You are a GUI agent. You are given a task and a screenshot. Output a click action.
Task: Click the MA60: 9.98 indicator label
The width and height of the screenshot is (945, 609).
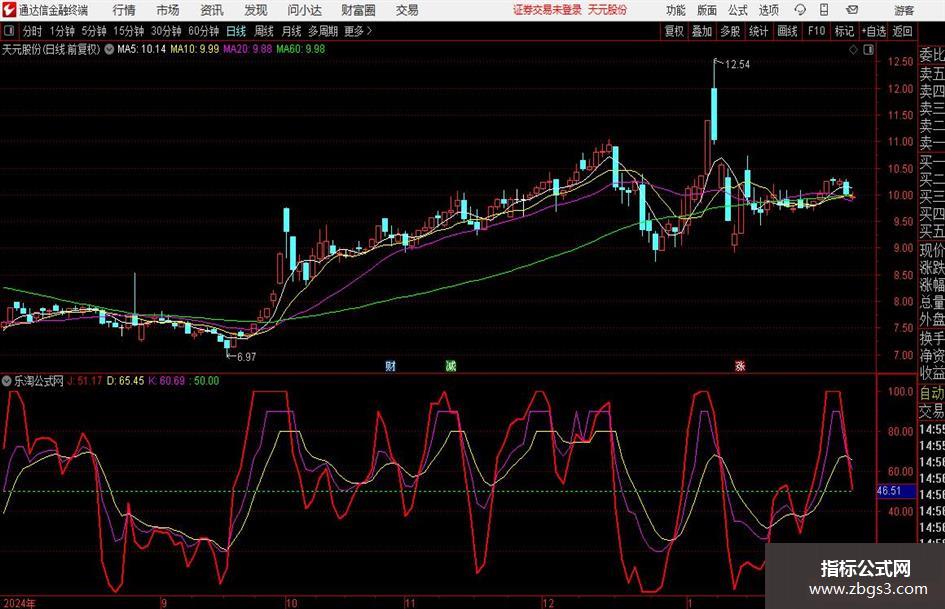point(301,49)
